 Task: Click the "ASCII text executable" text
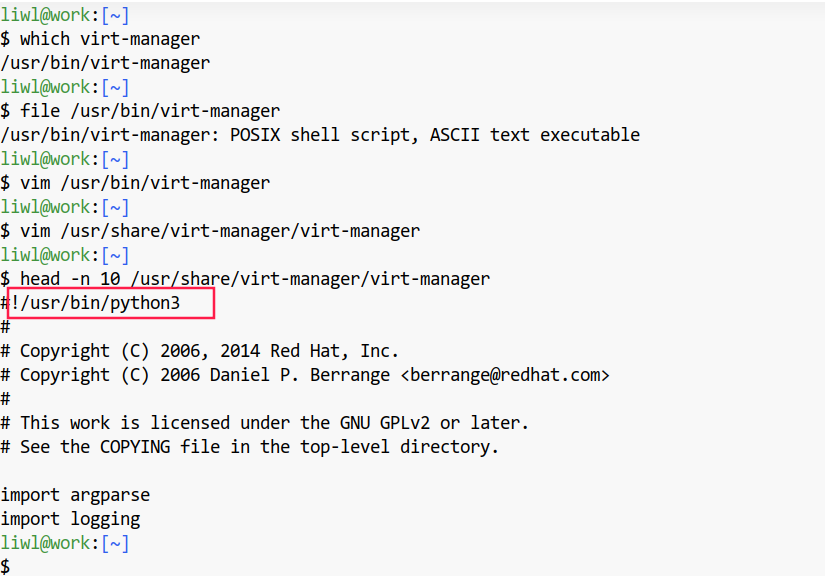(x=534, y=135)
